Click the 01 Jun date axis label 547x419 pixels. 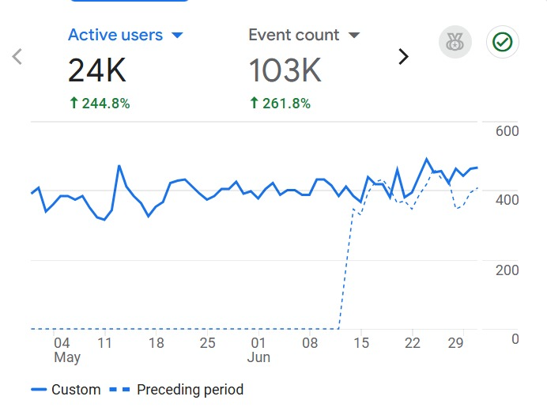pos(258,350)
